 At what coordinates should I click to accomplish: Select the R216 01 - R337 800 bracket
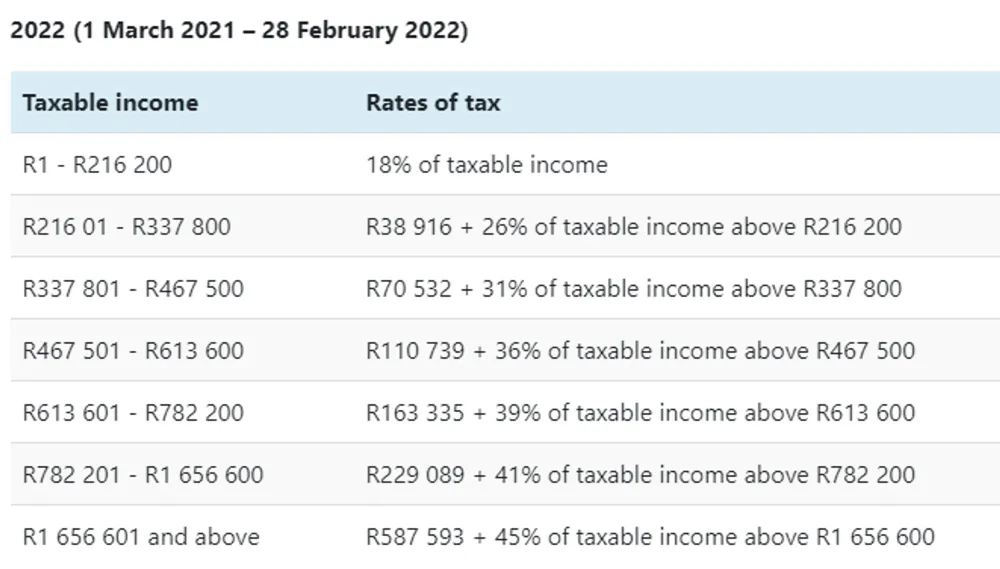pyautogui.click(x=126, y=226)
